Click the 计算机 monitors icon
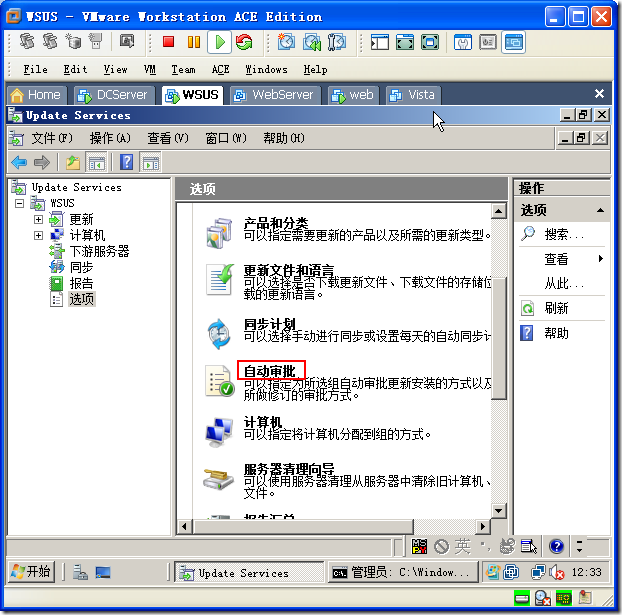 coord(219,432)
